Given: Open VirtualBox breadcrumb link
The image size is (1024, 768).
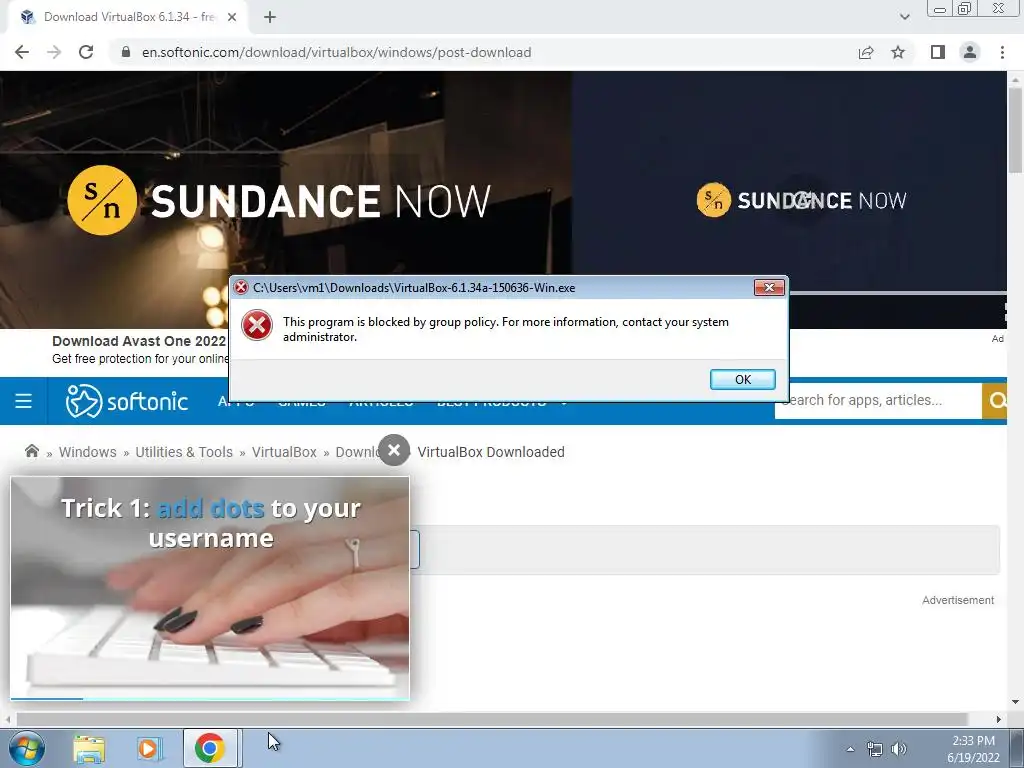Looking at the screenshot, I should pyautogui.click(x=284, y=452).
